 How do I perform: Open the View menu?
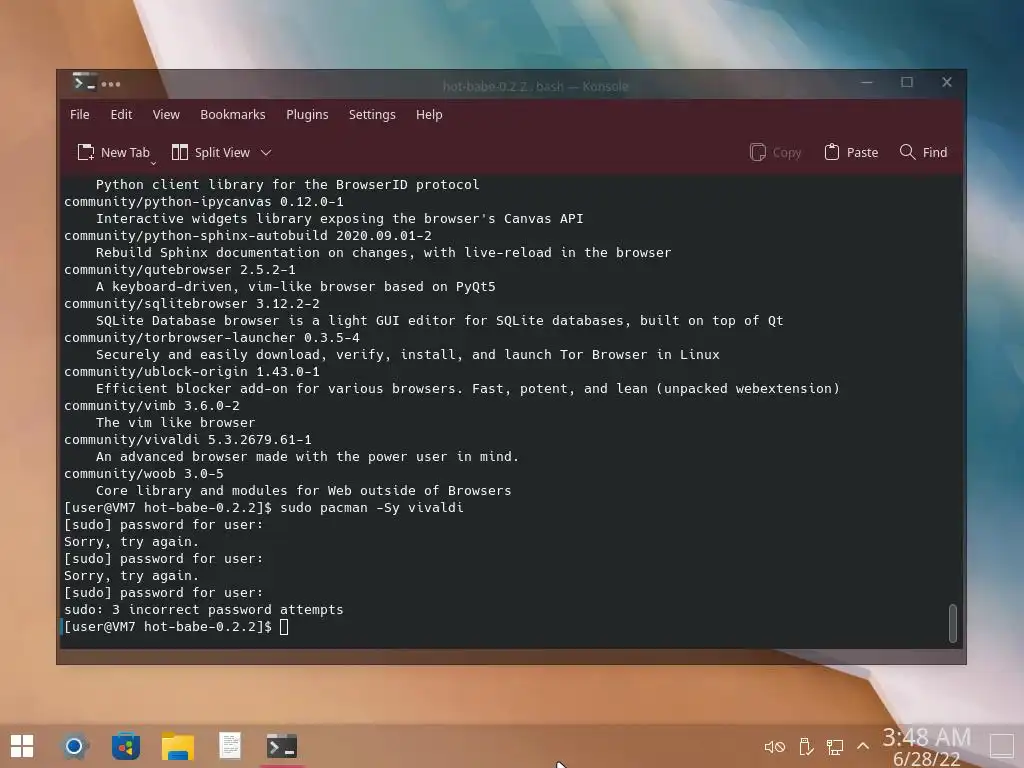pos(166,114)
